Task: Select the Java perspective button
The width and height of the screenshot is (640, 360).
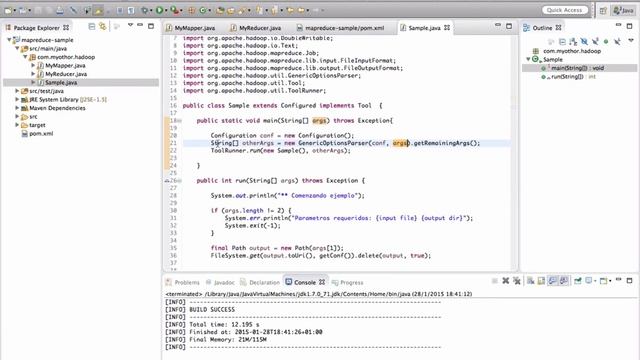Action: click(x=624, y=10)
